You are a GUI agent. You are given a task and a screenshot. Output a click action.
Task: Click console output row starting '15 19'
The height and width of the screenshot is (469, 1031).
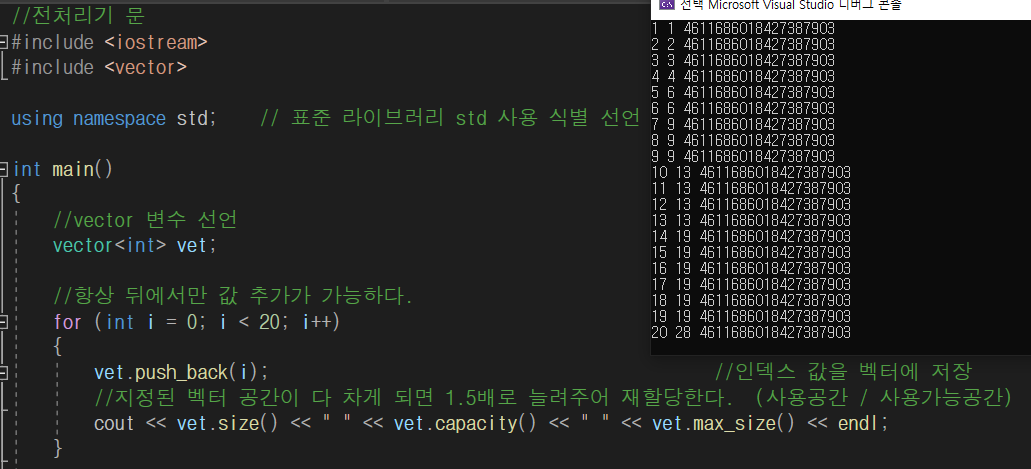coord(751,252)
